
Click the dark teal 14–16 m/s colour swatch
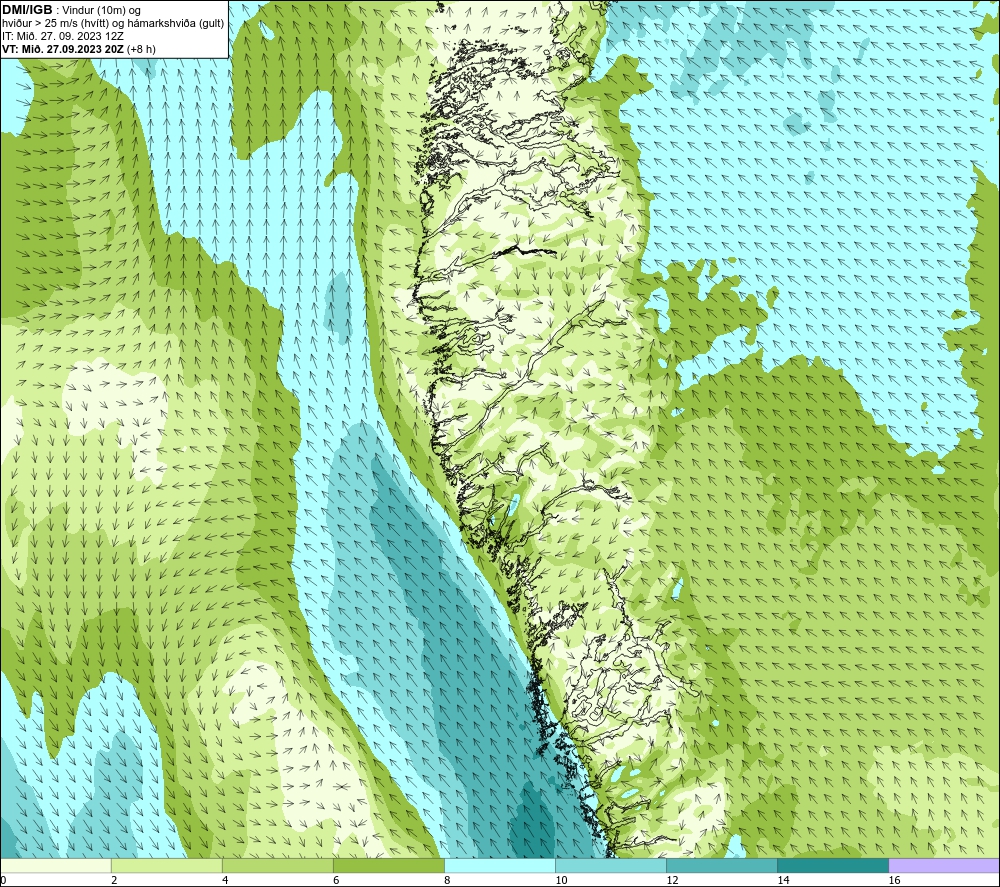(x=833, y=865)
